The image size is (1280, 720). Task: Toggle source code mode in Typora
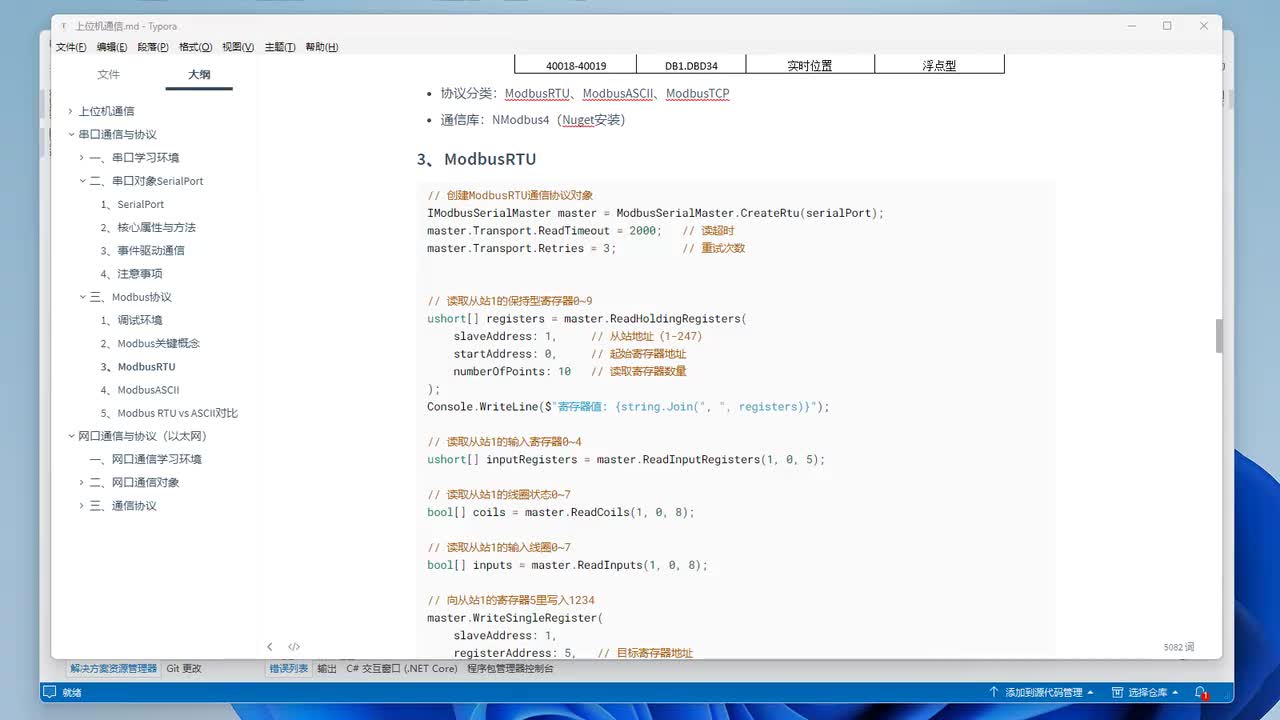click(294, 647)
